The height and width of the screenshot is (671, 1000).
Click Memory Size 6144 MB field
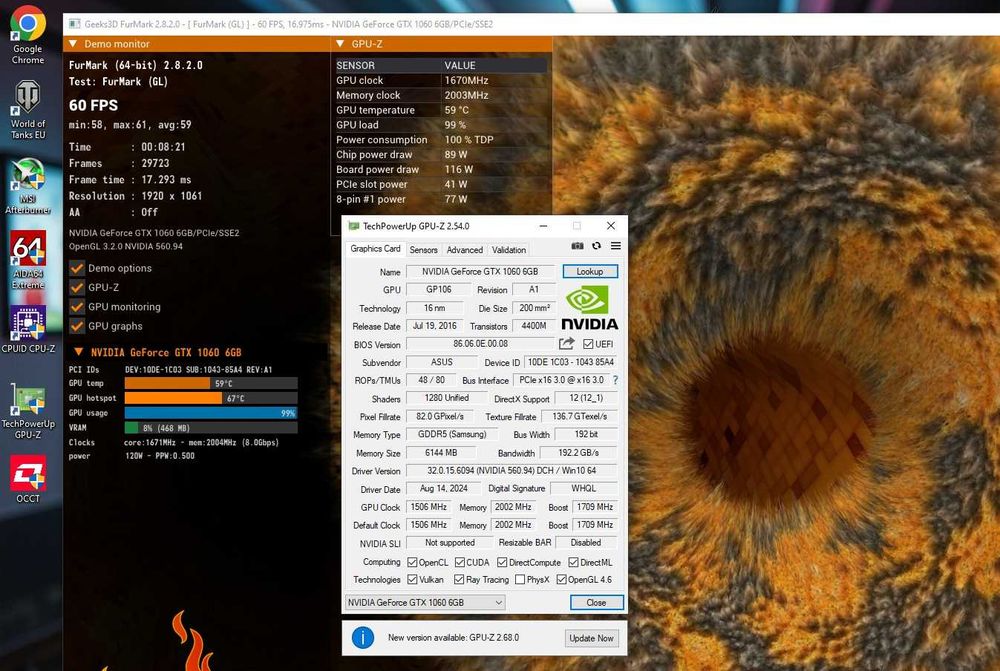tap(441, 453)
